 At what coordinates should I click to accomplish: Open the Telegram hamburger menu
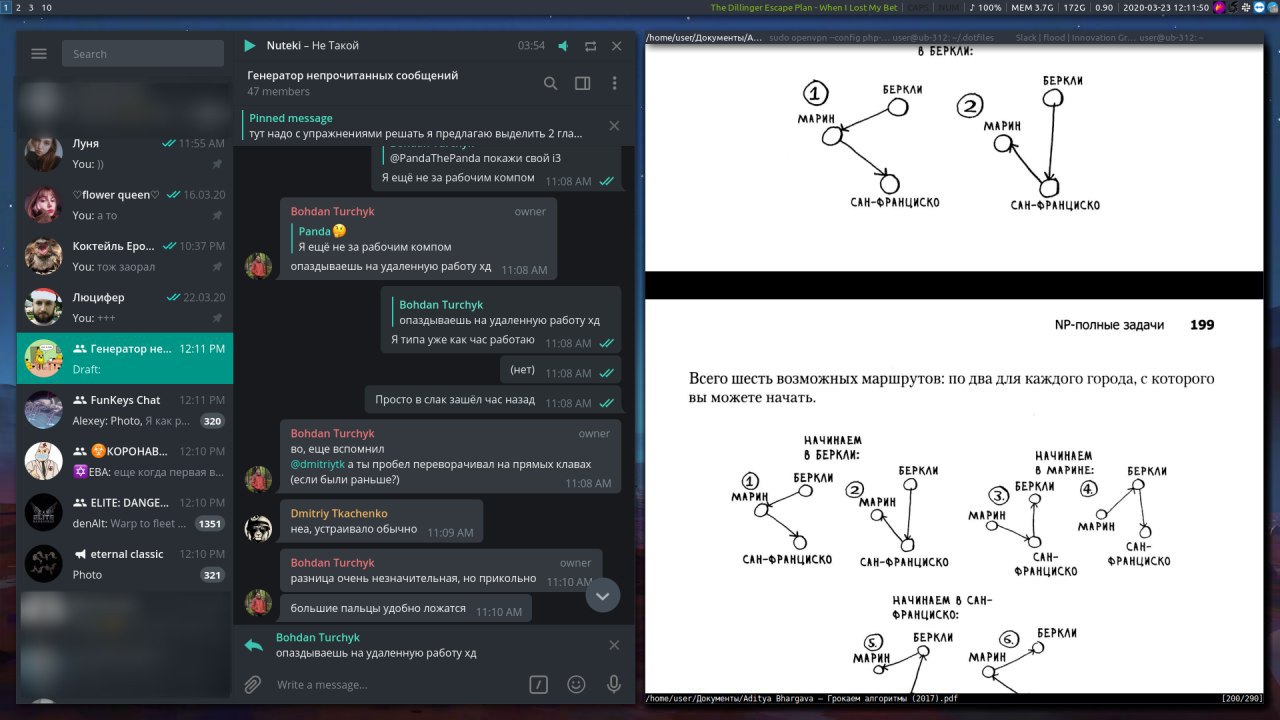pos(39,54)
